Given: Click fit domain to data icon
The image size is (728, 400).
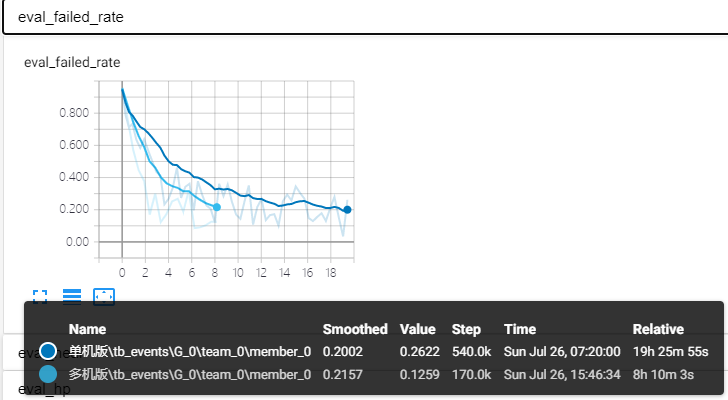Looking at the screenshot, I should tap(104, 297).
